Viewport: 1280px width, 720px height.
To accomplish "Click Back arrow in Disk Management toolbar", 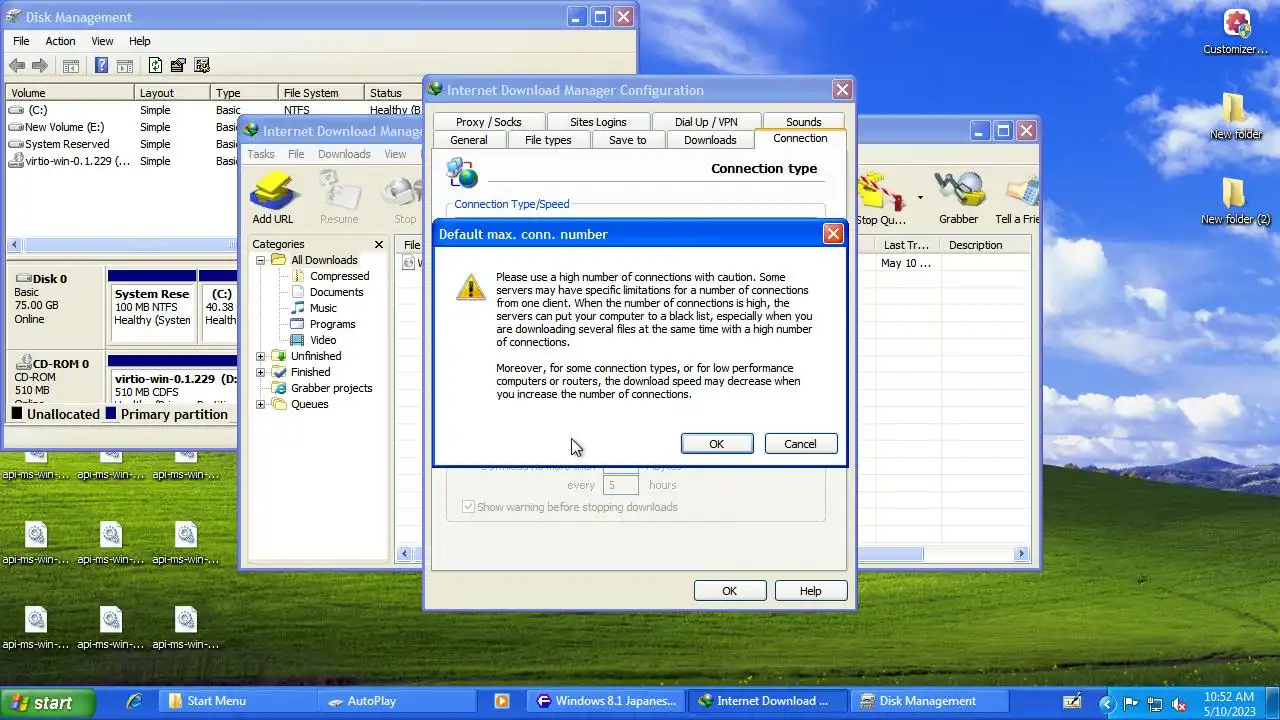I will pos(17,66).
